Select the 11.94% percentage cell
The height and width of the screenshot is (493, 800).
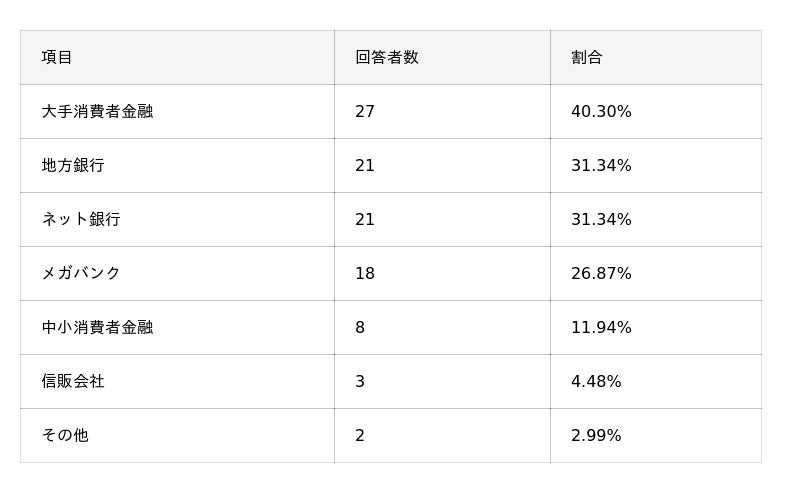click(601, 327)
